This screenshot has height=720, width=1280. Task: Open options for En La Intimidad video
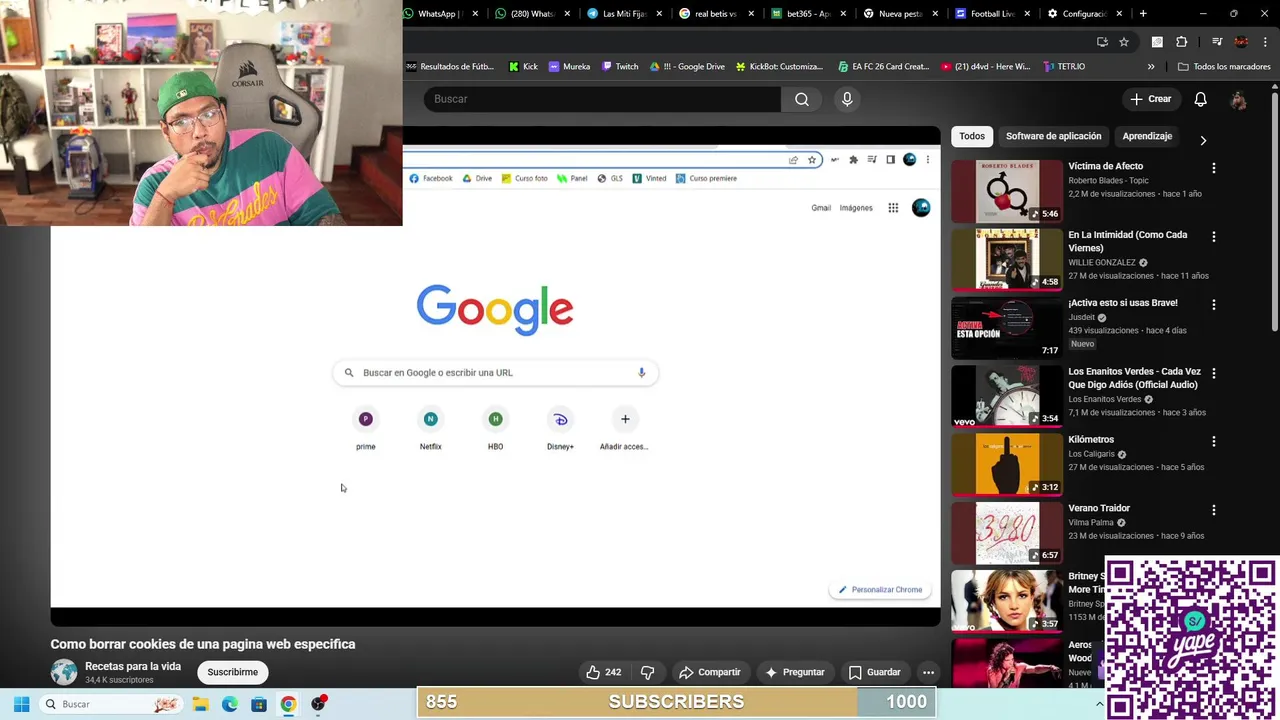(x=1214, y=237)
